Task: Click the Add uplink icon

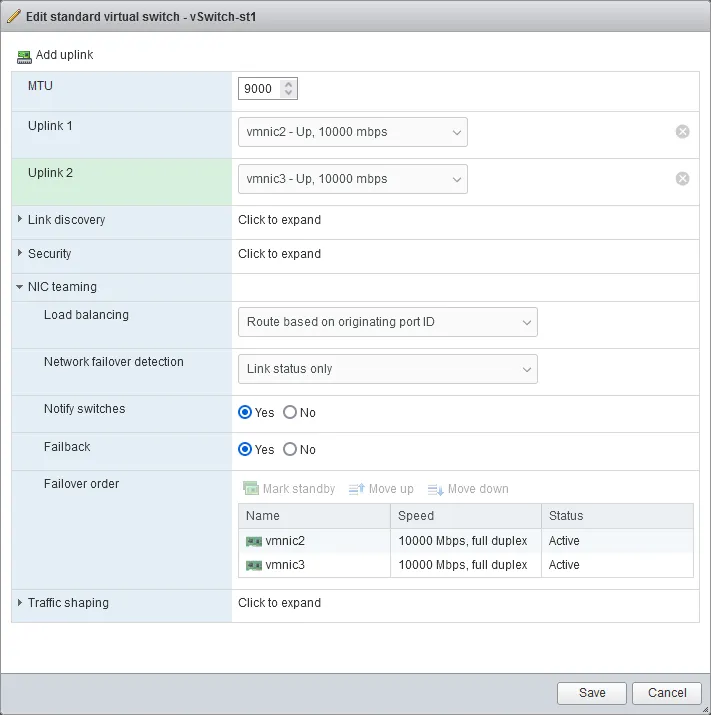Action: point(24,55)
